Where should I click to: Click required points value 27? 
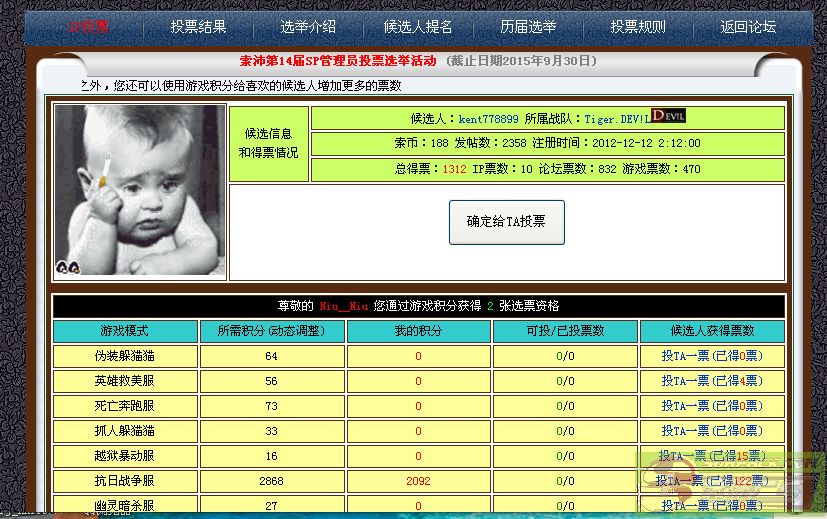[x=271, y=506]
